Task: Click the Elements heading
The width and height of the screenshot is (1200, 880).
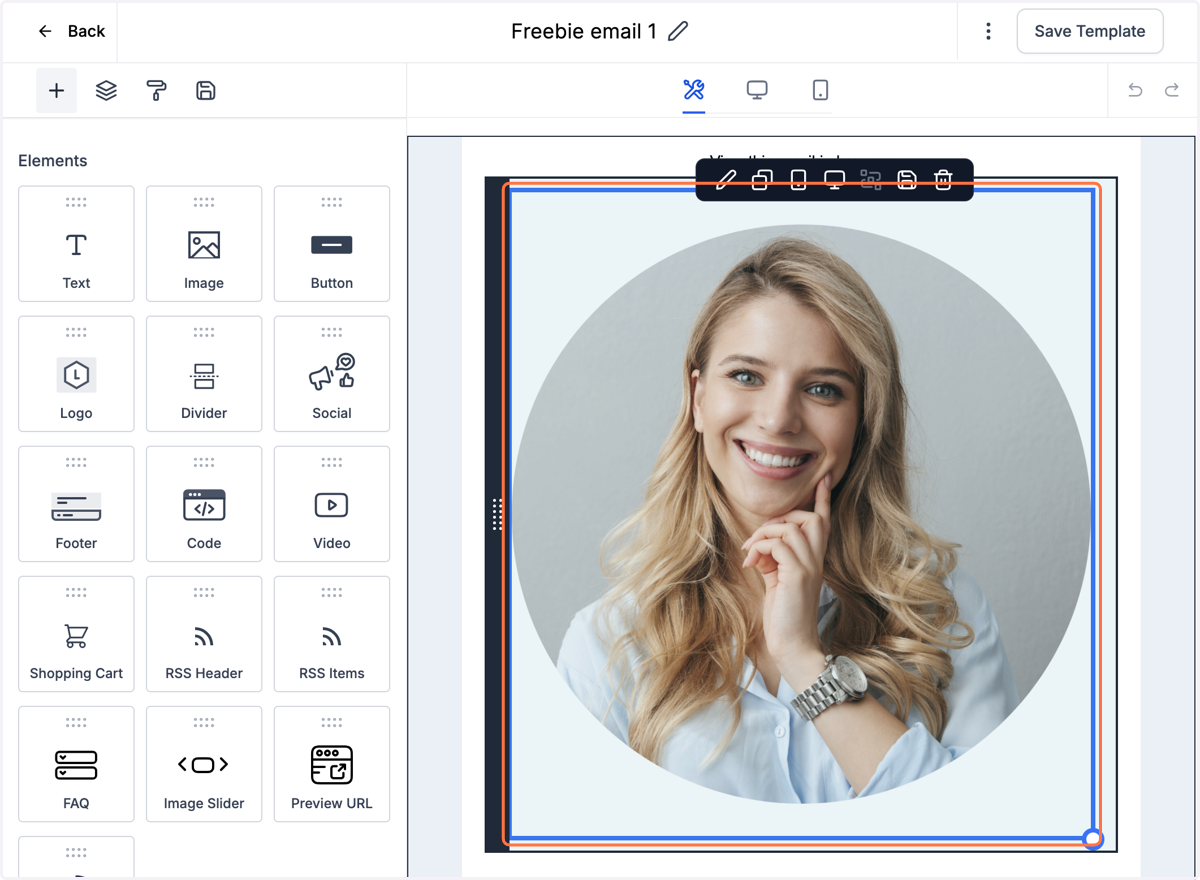Action: coord(53,161)
